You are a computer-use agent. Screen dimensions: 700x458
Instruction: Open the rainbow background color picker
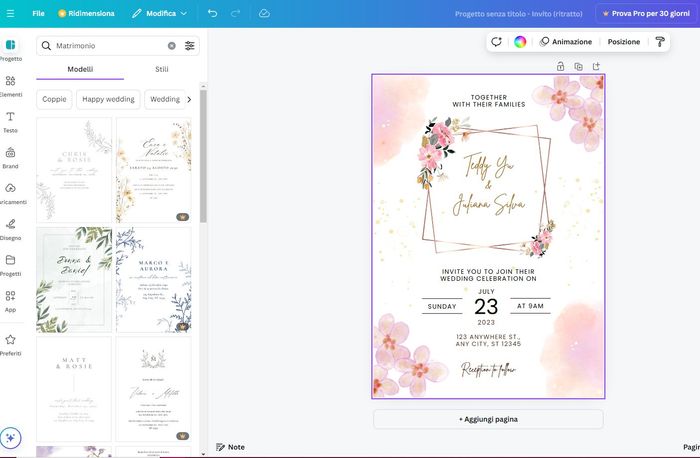520,42
